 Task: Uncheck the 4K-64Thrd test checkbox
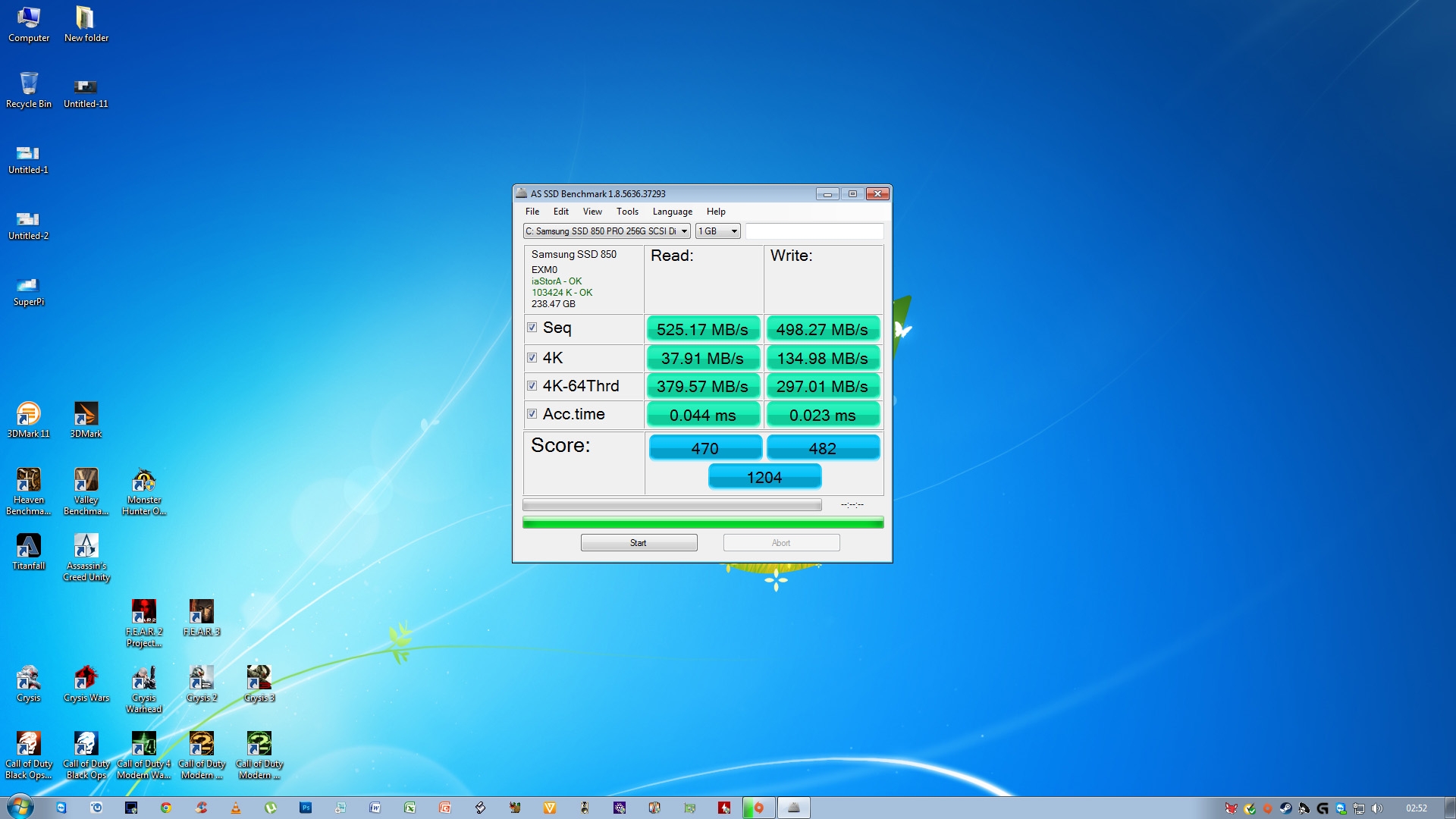click(x=532, y=385)
